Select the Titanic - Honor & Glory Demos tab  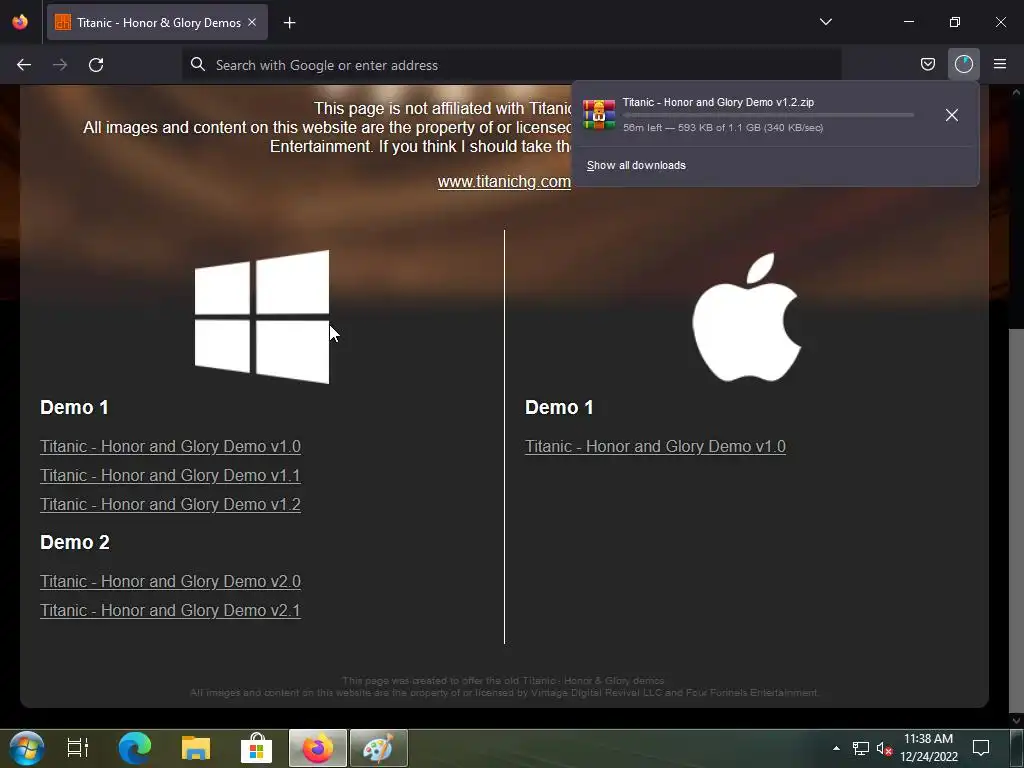pos(157,22)
